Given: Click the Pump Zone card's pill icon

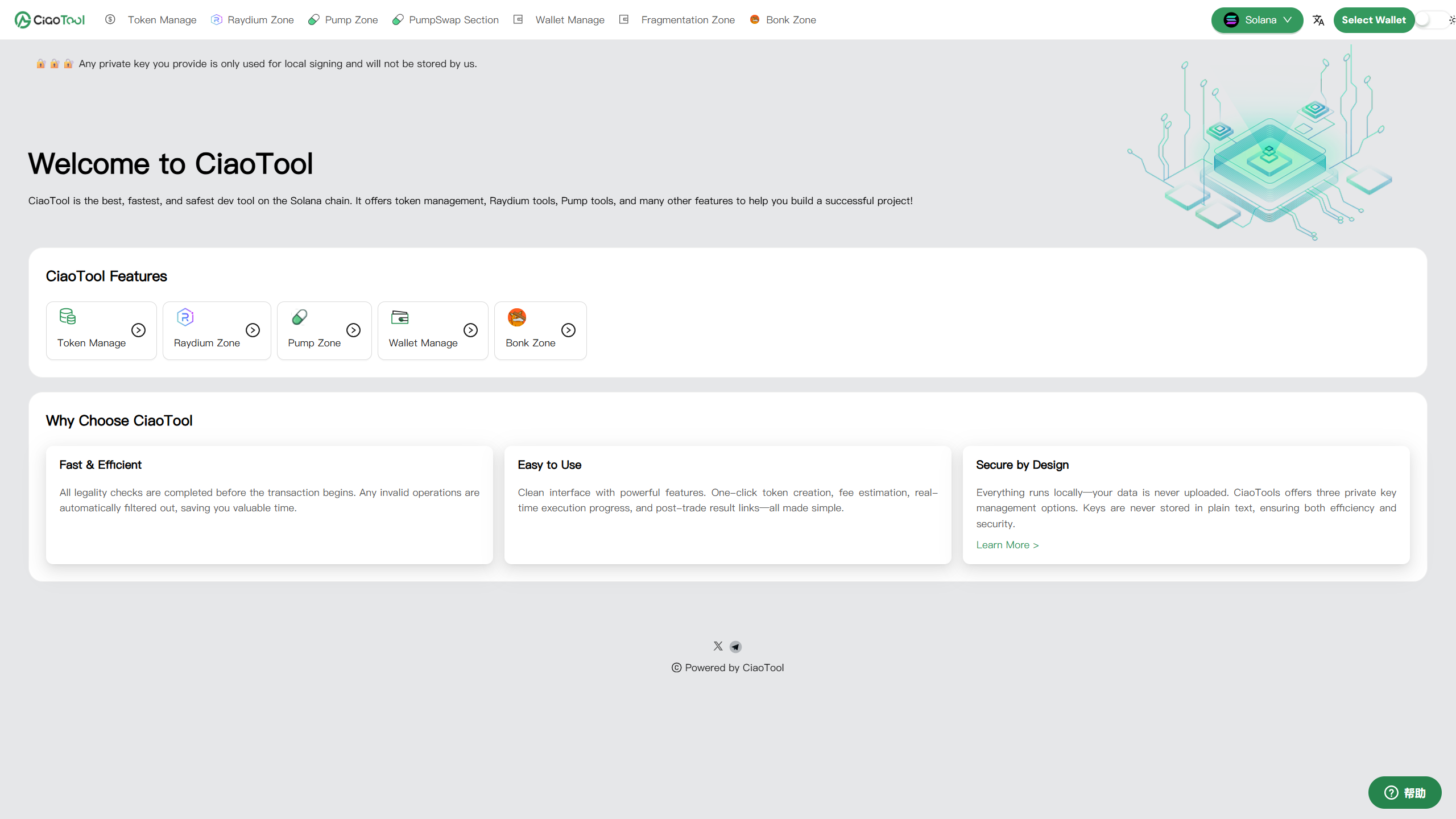Looking at the screenshot, I should 300,317.
